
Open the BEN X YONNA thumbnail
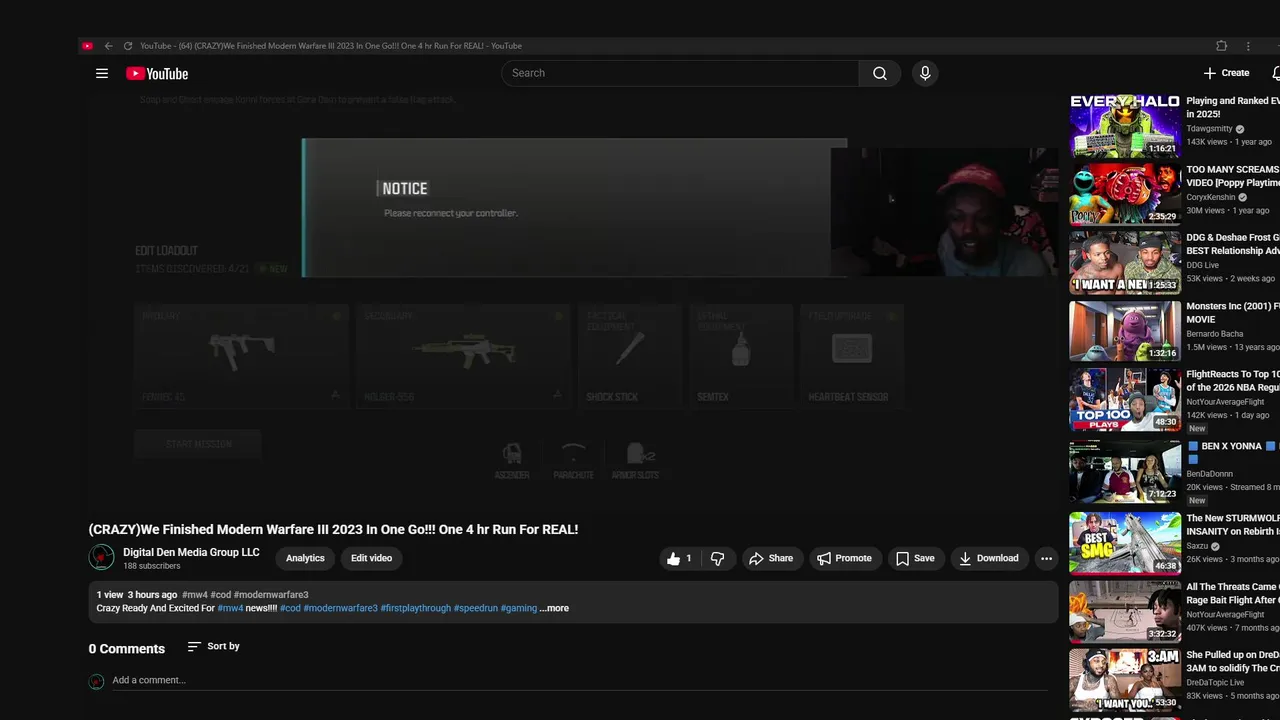(1125, 471)
